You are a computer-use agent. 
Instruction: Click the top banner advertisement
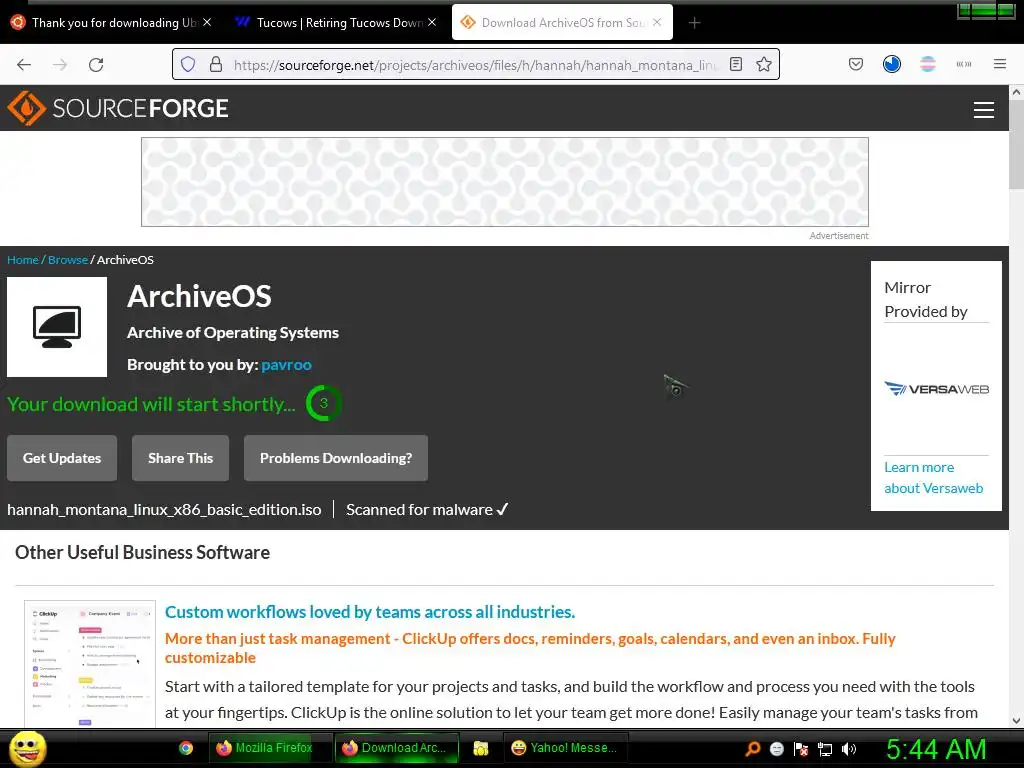(505, 182)
